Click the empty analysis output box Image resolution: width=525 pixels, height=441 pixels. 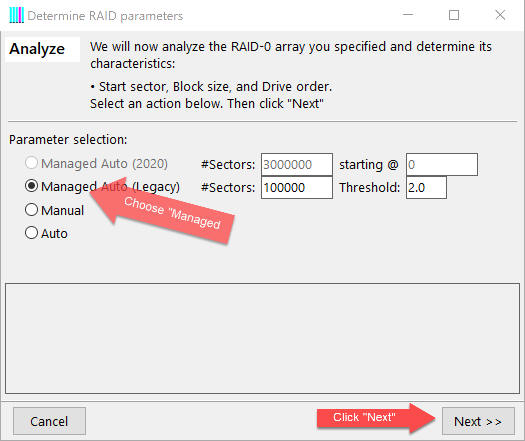tap(262, 339)
